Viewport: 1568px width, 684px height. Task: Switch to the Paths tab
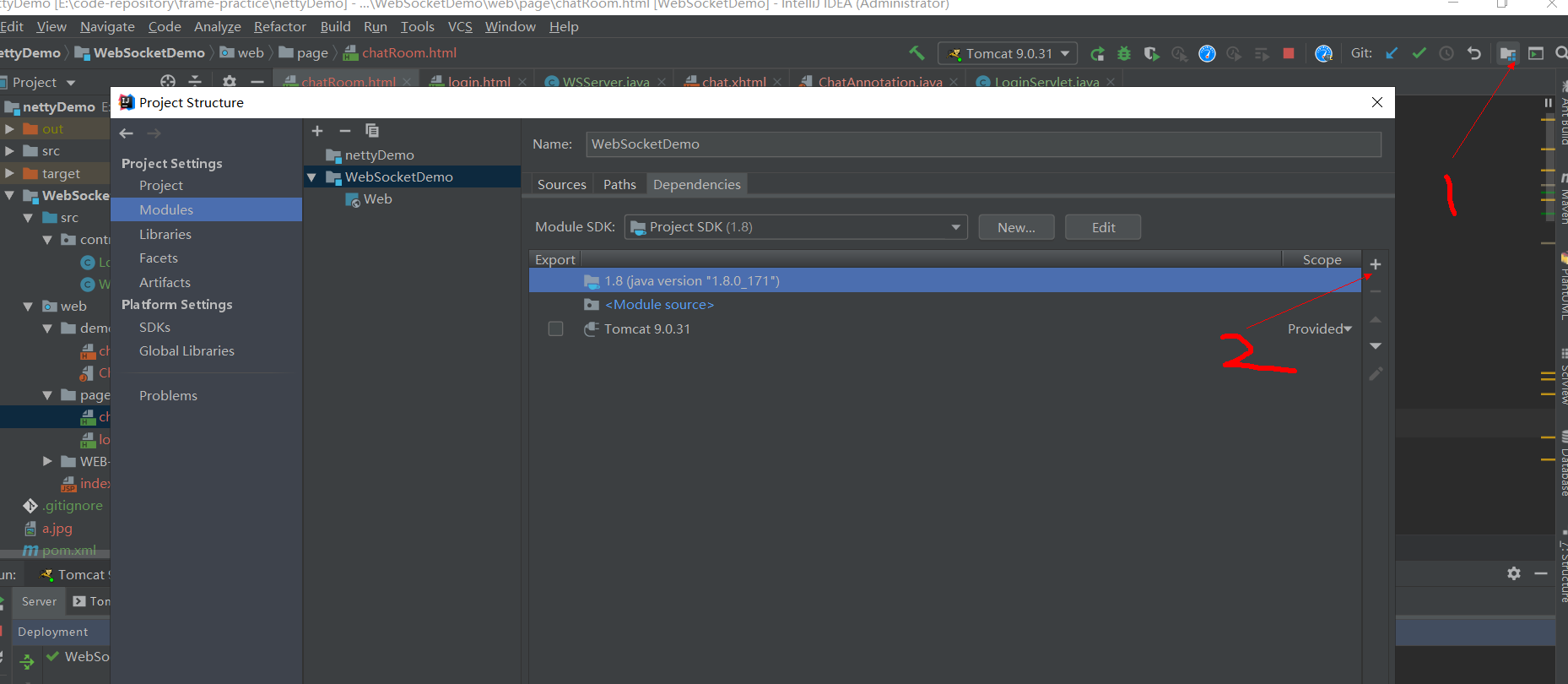(619, 185)
